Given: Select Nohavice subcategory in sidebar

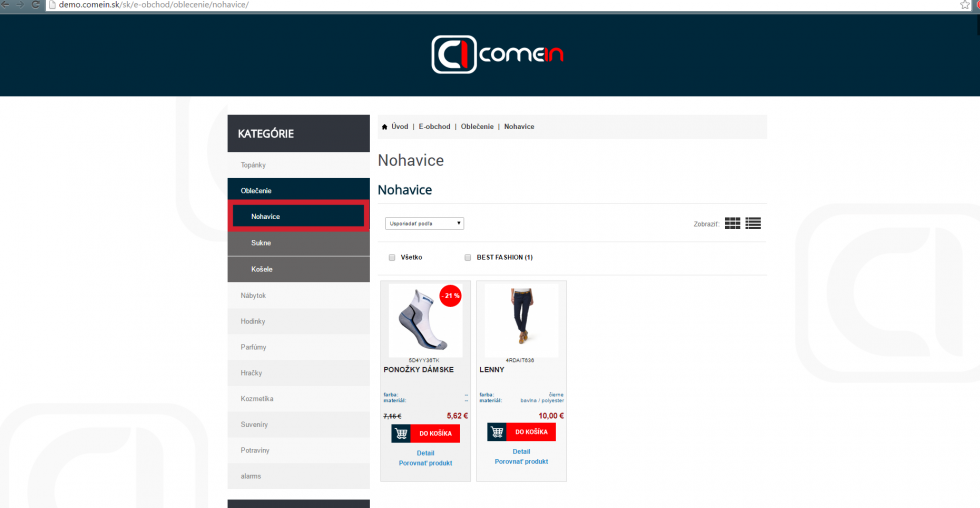Looking at the screenshot, I should [x=299, y=216].
